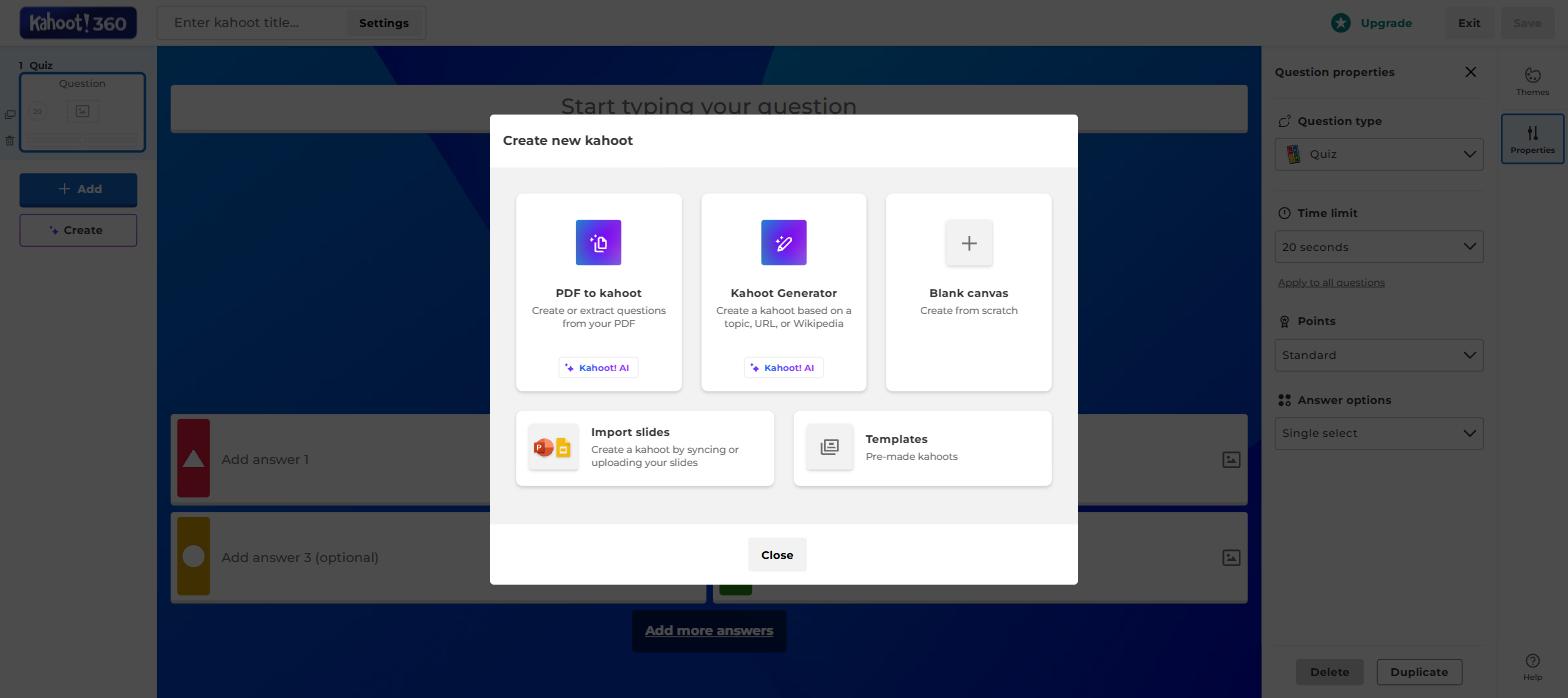1568x698 pixels.
Task: Click the Blank canvas plus icon
Action: (968, 242)
